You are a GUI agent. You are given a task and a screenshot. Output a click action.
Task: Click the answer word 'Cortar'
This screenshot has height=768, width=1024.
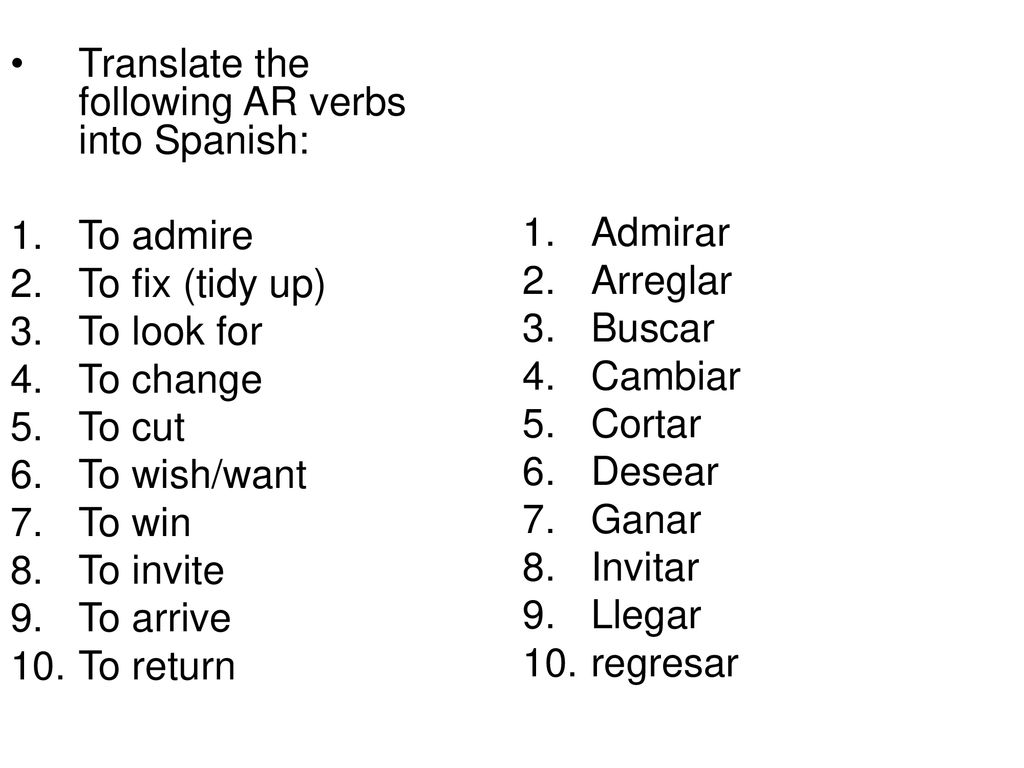tap(646, 424)
